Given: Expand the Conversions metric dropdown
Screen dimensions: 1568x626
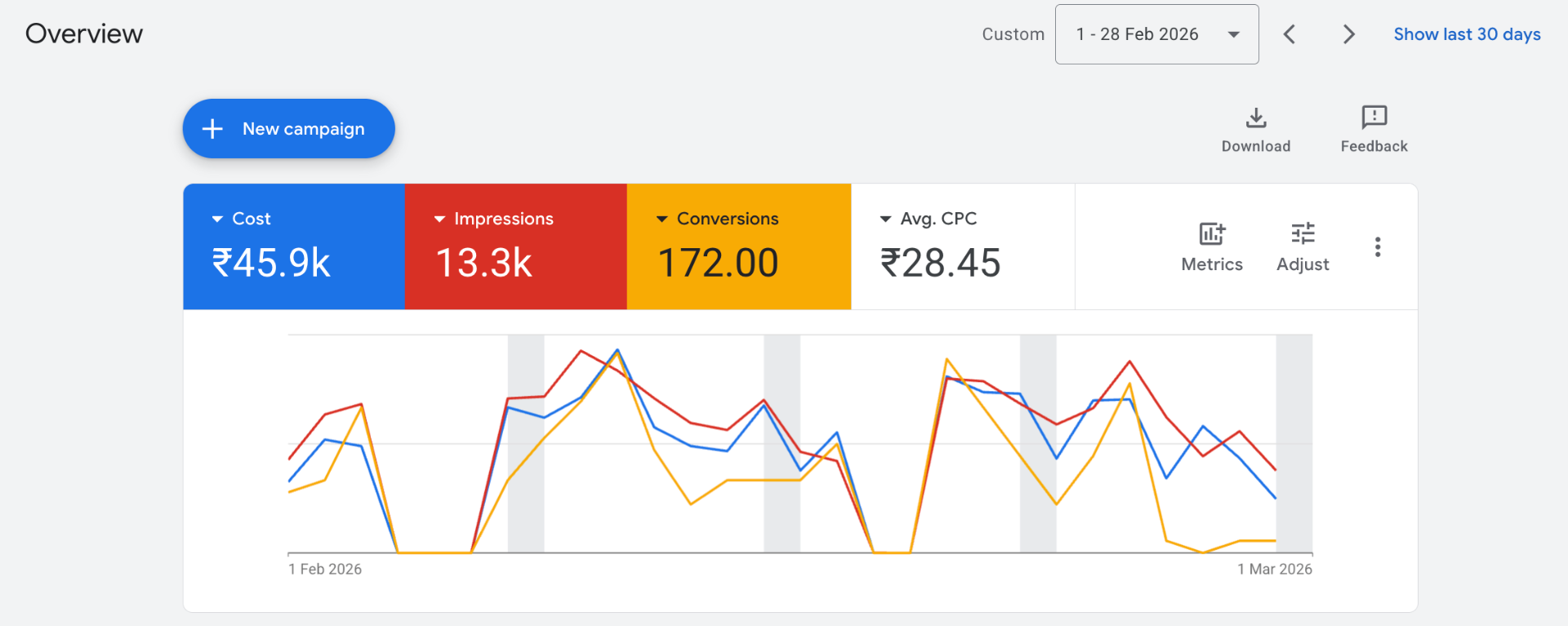Looking at the screenshot, I should tap(662, 220).
